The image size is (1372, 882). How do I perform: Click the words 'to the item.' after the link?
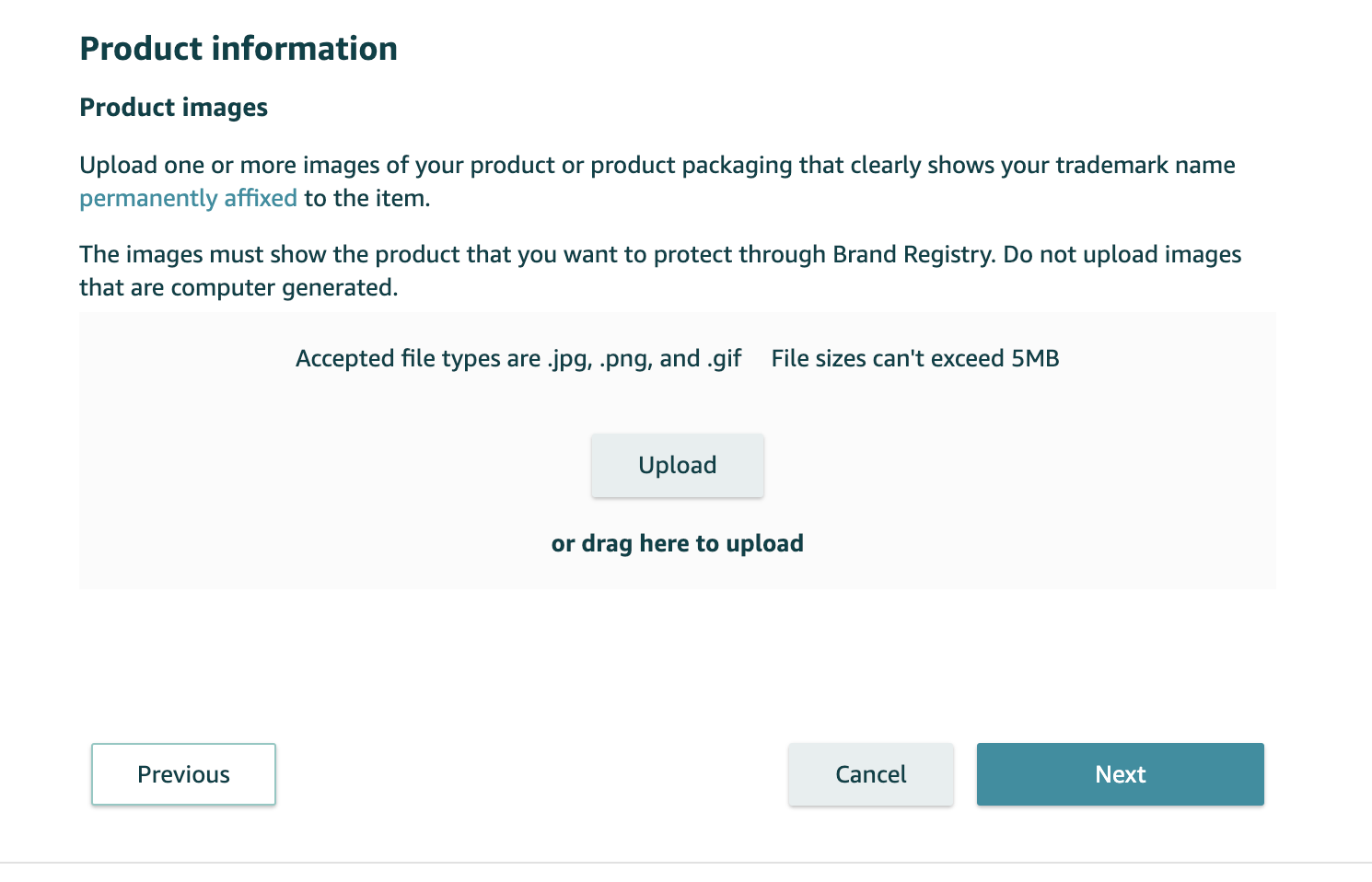[x=367, y=199]
